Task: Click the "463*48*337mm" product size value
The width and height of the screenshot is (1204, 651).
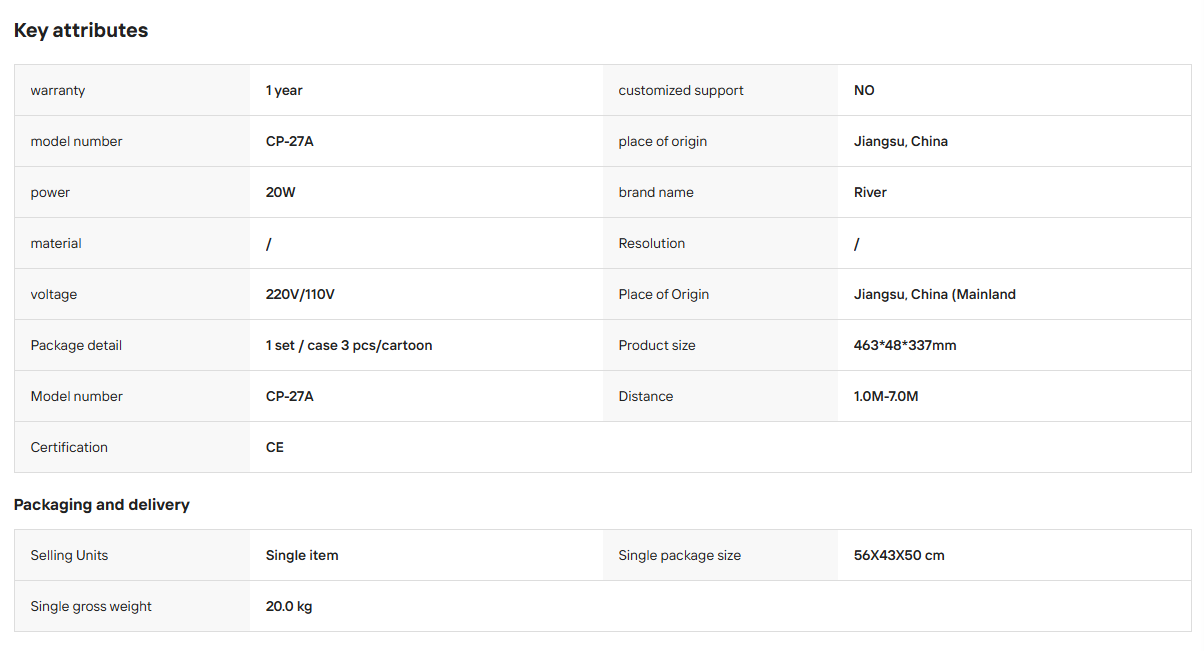Action: (905, 346)
